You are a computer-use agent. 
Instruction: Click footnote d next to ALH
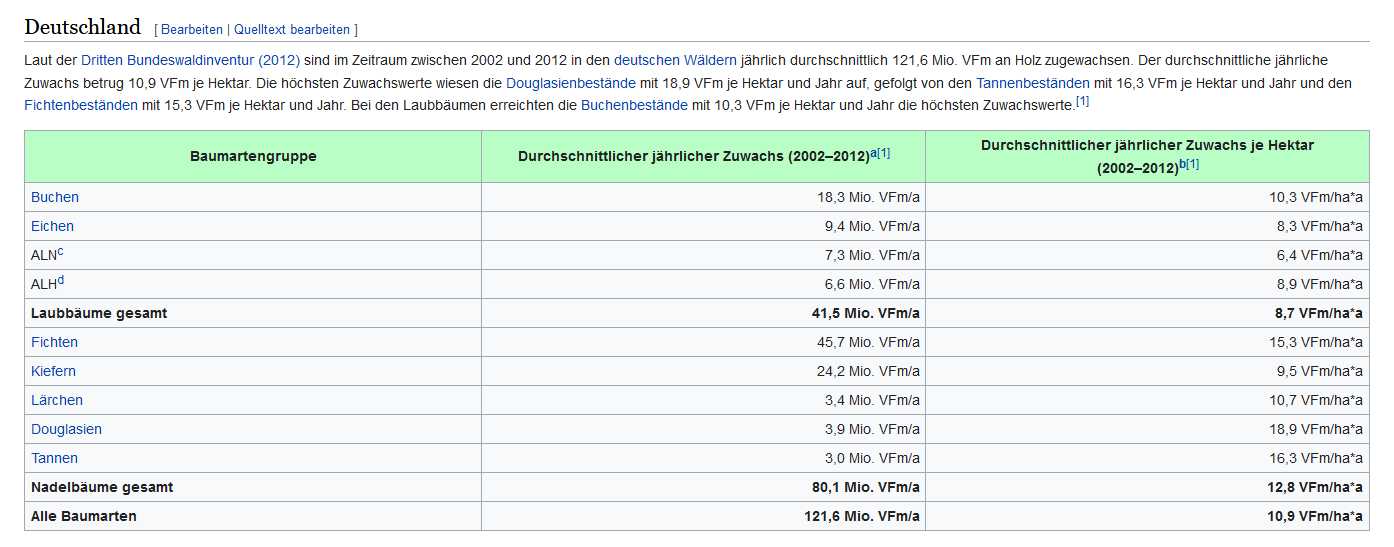click(x=61, y=280)
